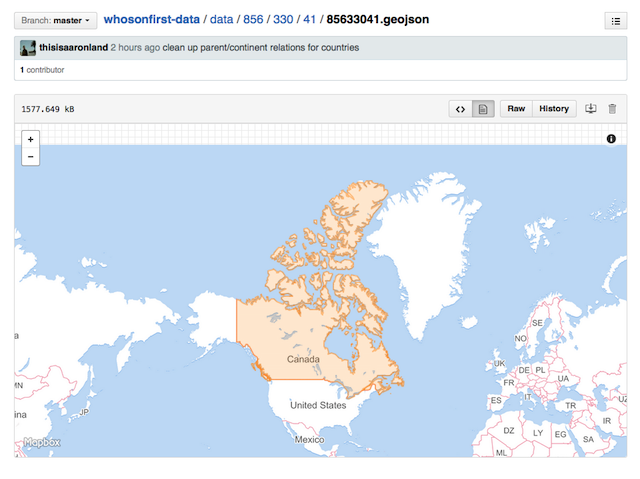
Task: Click the UK label on map
Action: [500, 363]
